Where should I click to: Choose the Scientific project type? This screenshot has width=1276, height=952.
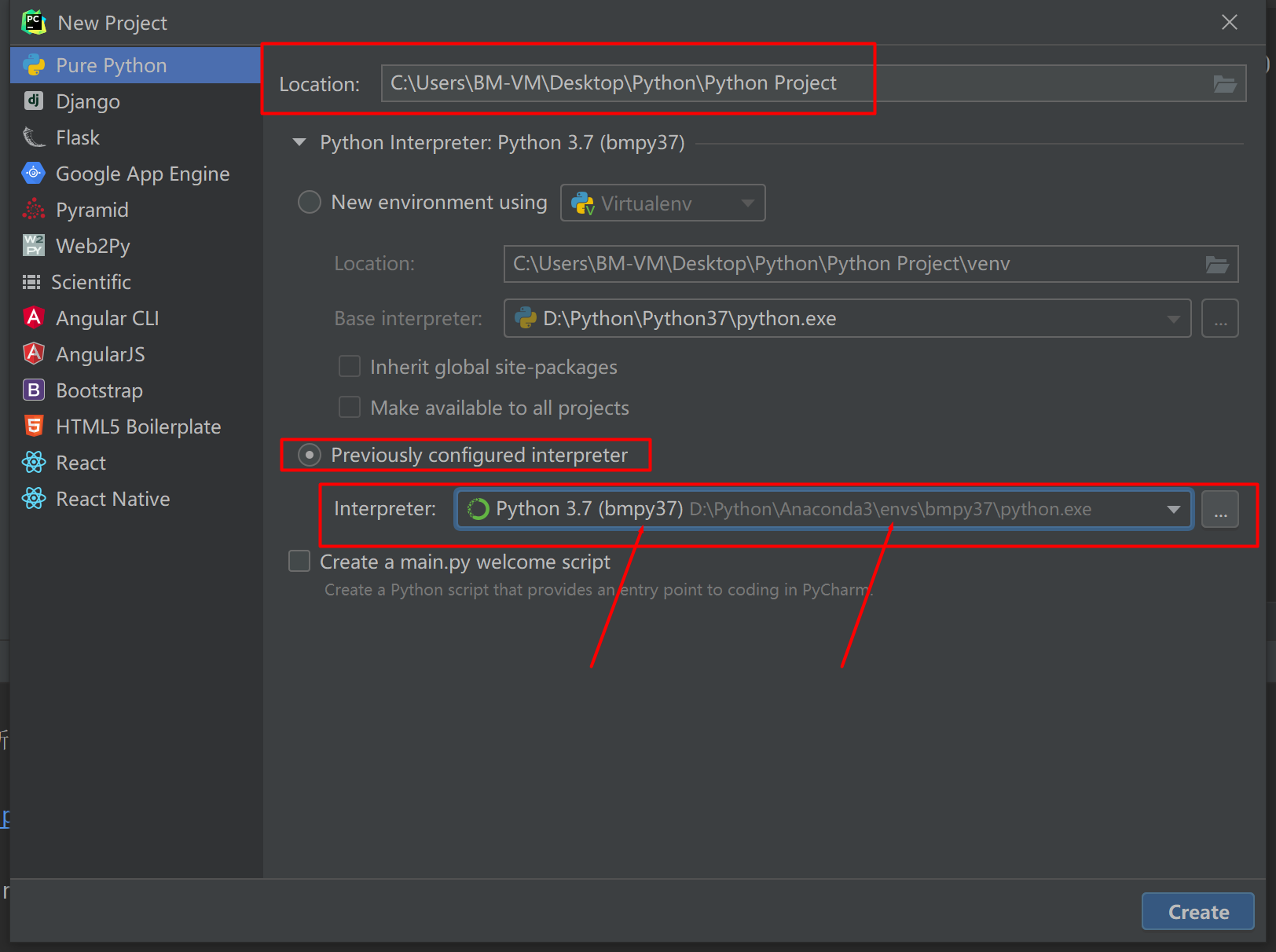[x=135, y=282]
